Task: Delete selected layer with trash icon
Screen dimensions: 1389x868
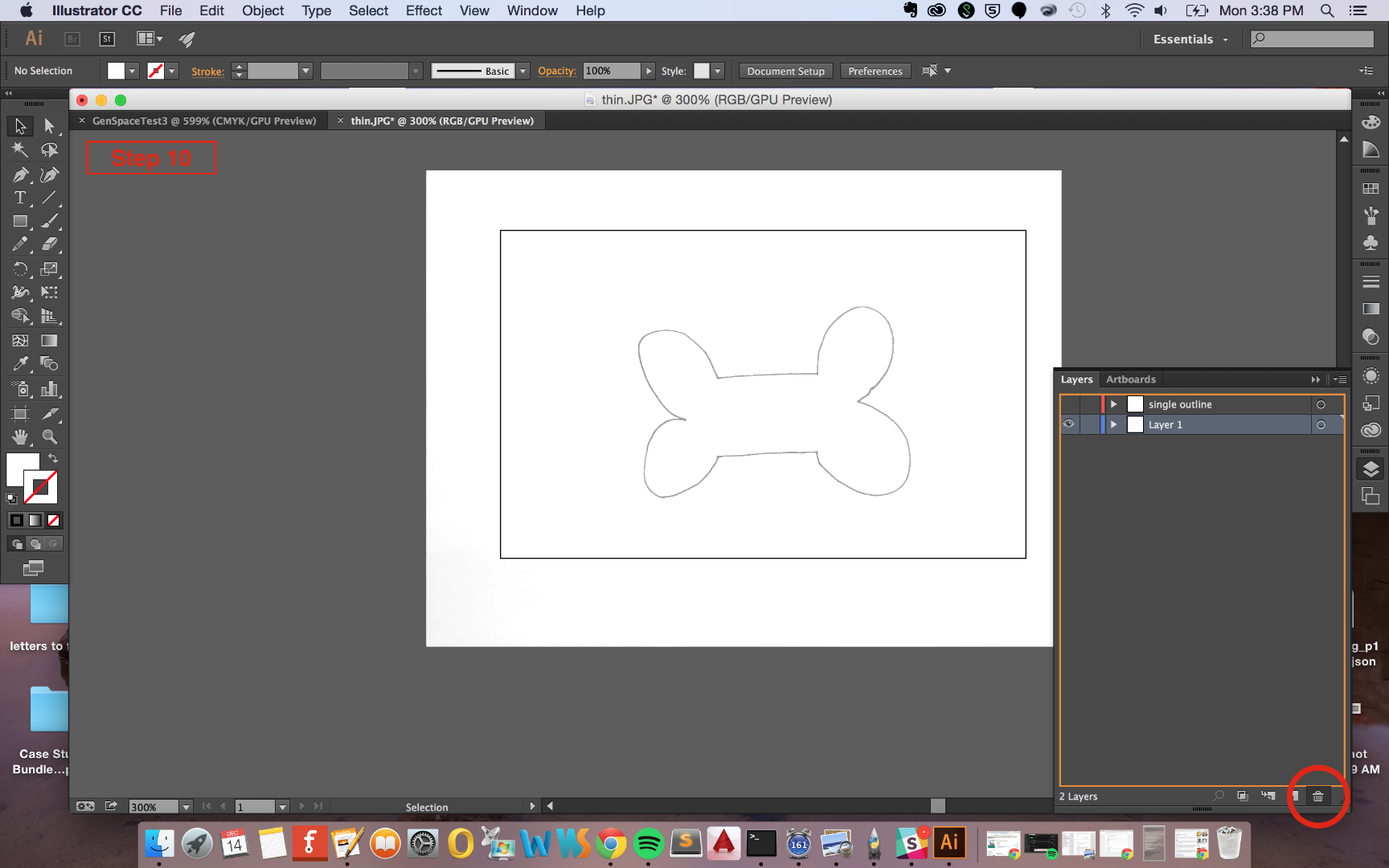Action: [x=1317, y=796]
